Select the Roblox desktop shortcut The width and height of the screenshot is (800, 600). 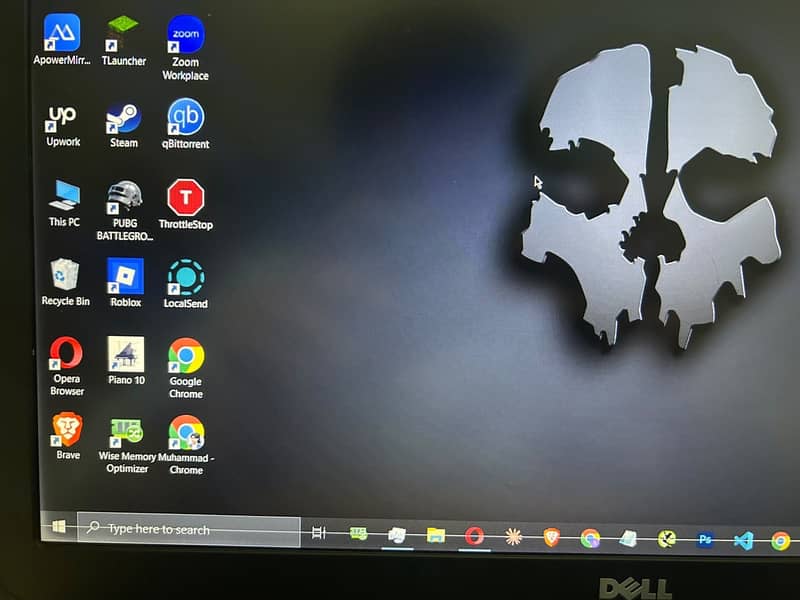126,282
